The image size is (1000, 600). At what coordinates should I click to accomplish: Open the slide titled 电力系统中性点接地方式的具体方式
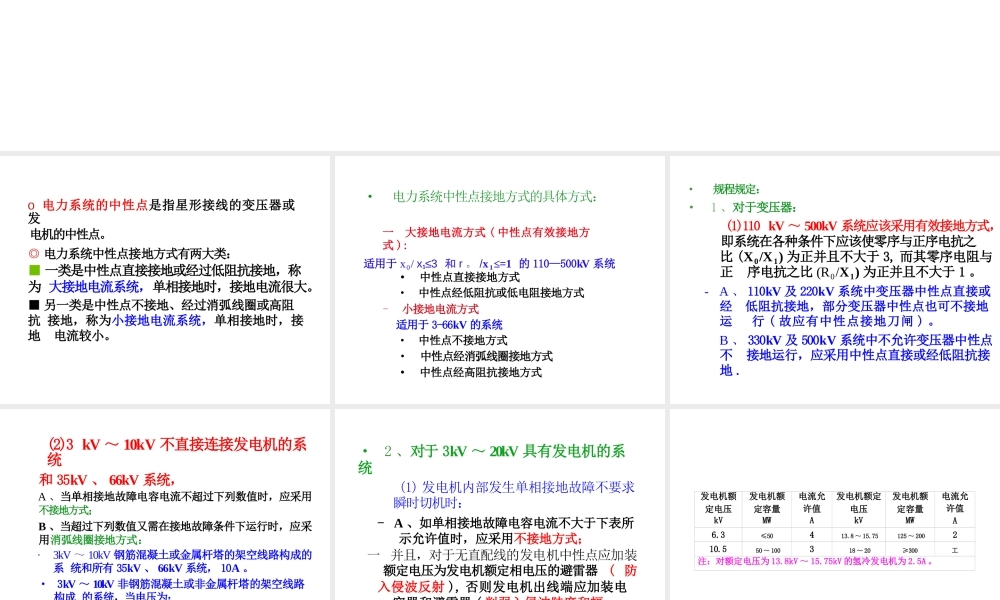(x=499, y=279)
